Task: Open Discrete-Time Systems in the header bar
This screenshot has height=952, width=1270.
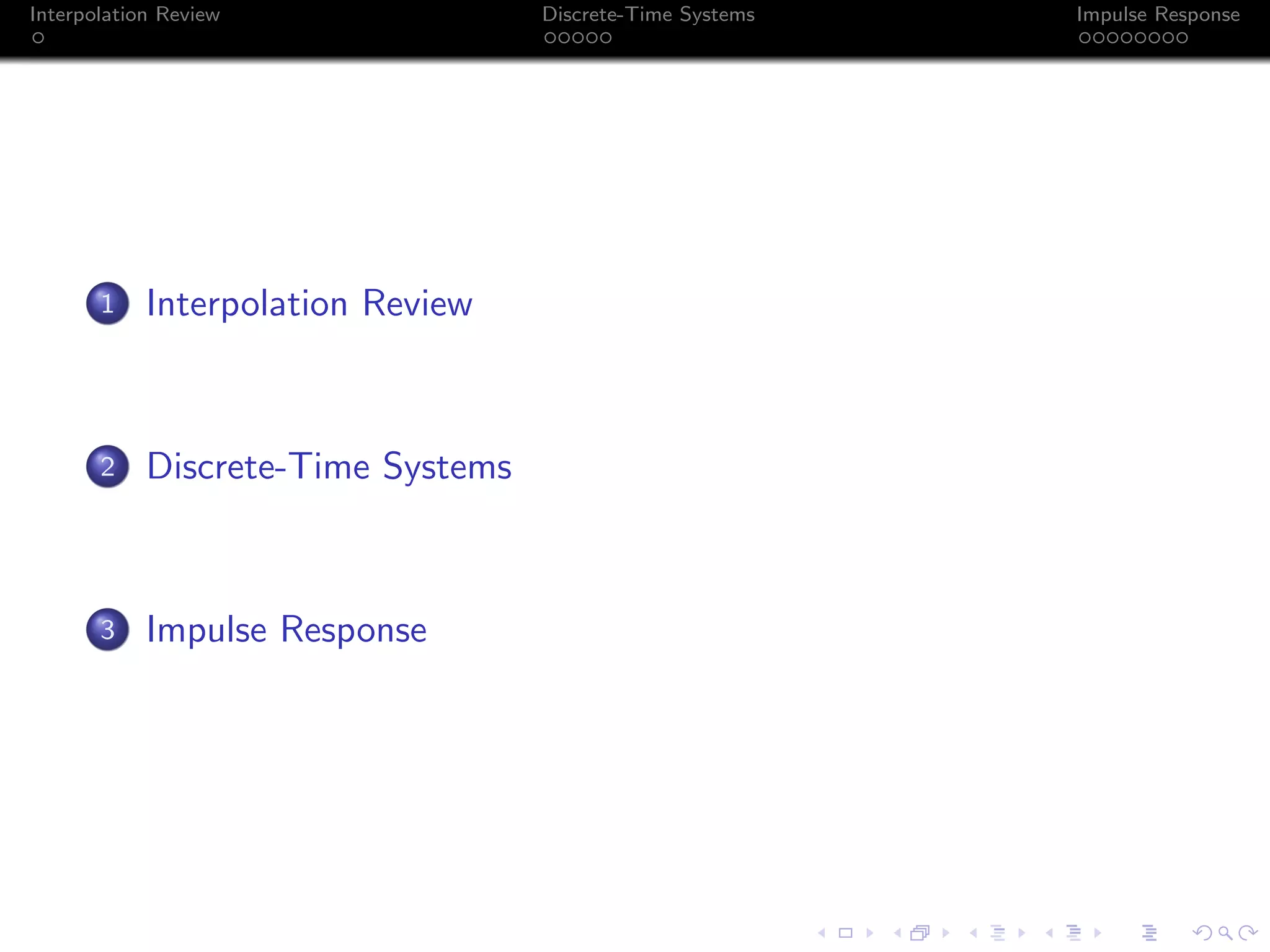Action: pos(648,14)
